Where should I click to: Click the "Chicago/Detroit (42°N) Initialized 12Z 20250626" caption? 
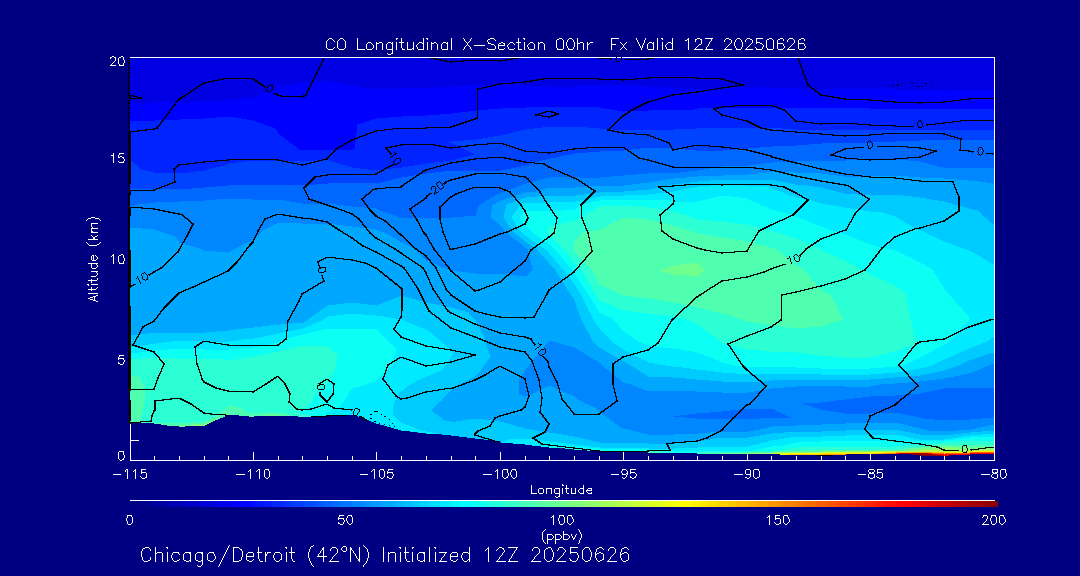[385, 555]
